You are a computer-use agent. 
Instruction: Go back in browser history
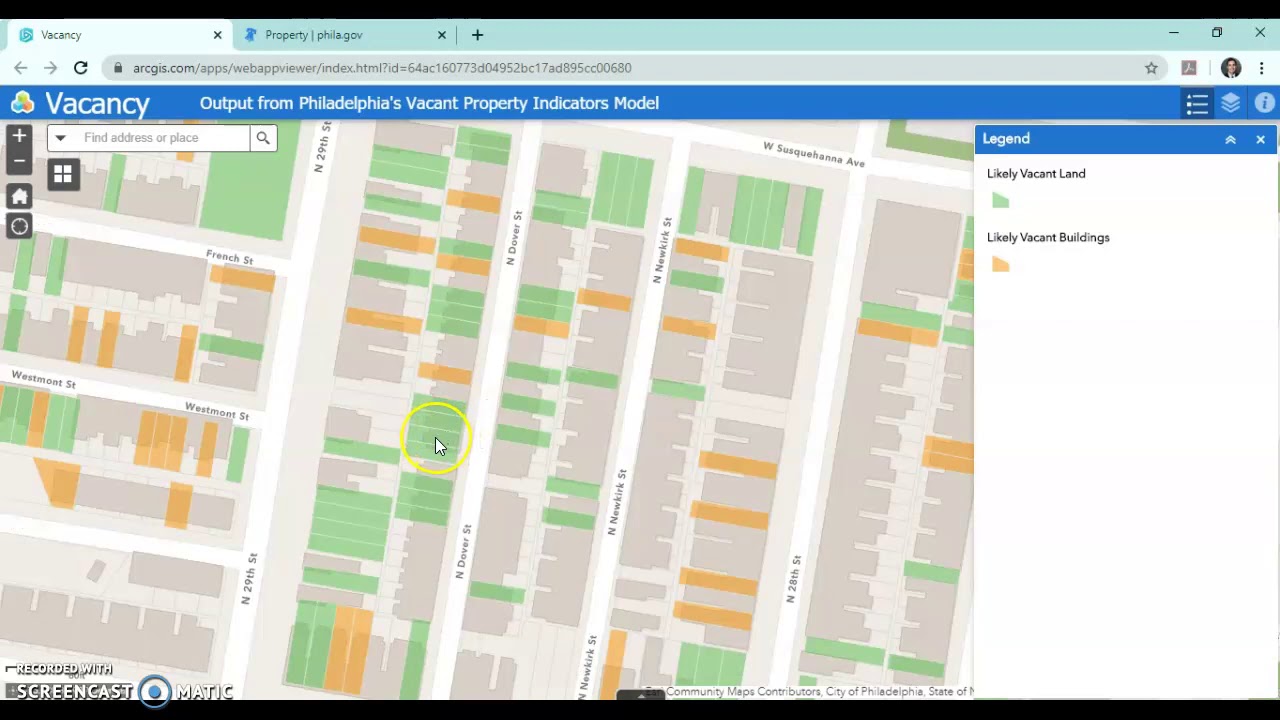(x=21, y=68)
